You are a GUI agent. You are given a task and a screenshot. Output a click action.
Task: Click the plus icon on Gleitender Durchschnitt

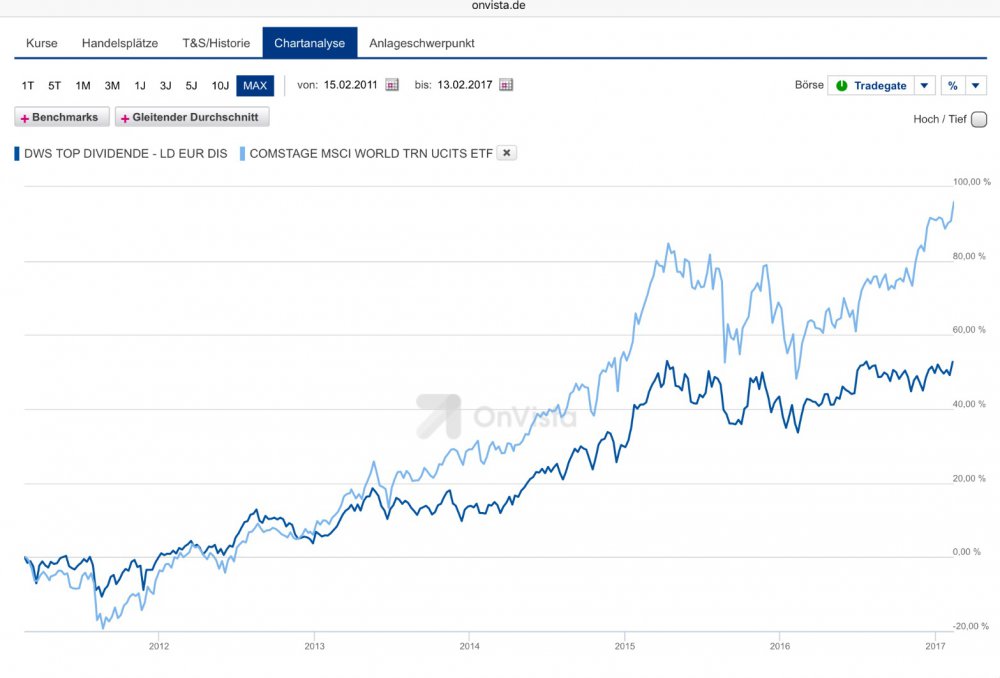tap(125, 118)
